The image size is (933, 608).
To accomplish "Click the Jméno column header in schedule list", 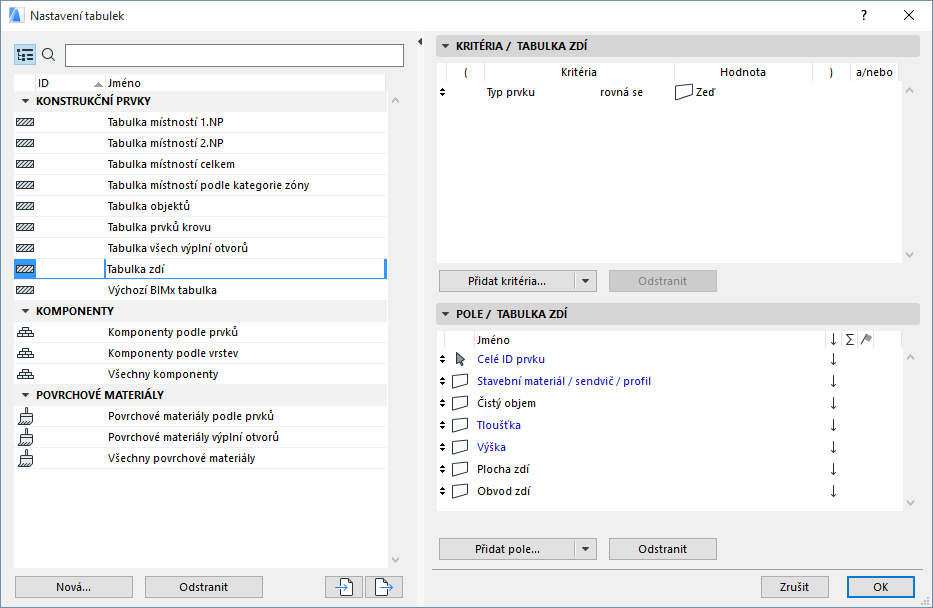I will 245,83.
